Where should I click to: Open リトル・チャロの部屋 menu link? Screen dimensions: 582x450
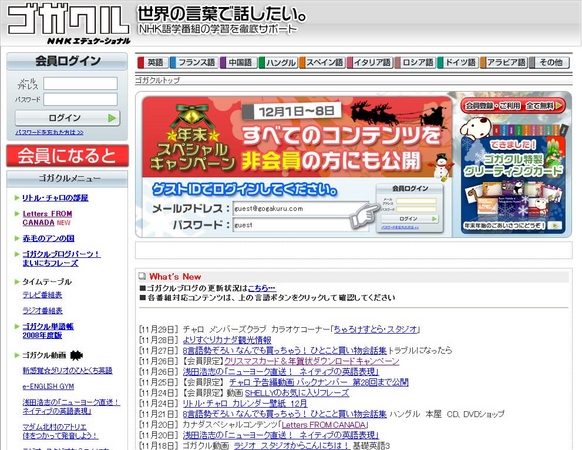pos(55,198)
